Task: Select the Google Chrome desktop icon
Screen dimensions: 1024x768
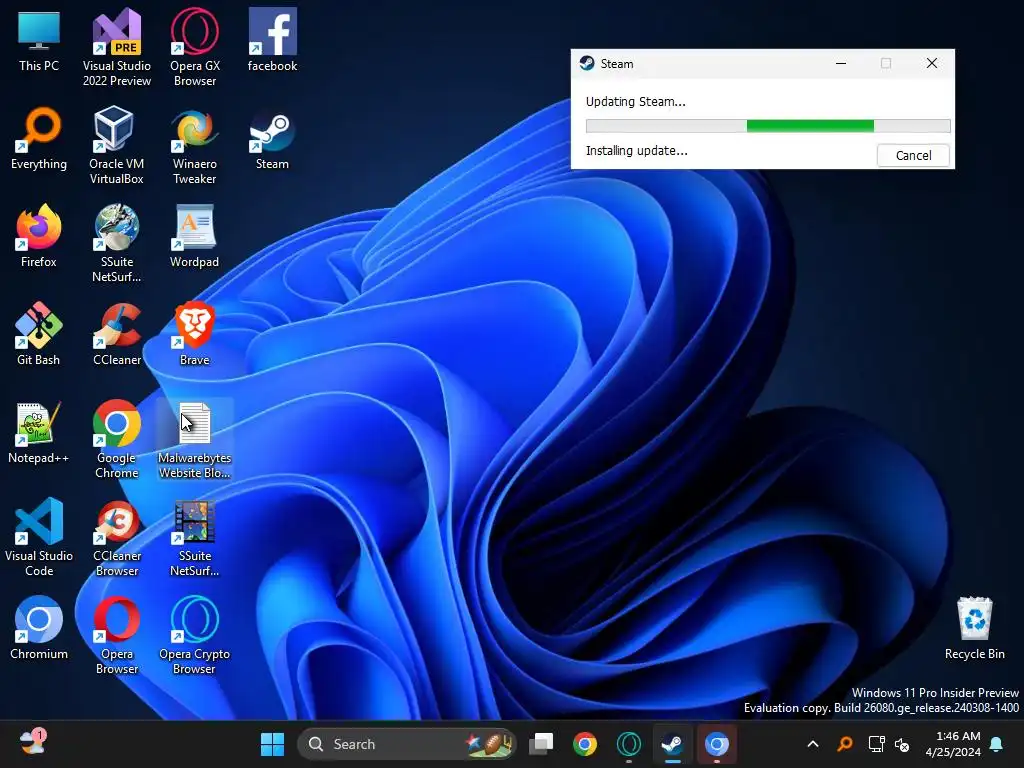Action: point(116,439)
